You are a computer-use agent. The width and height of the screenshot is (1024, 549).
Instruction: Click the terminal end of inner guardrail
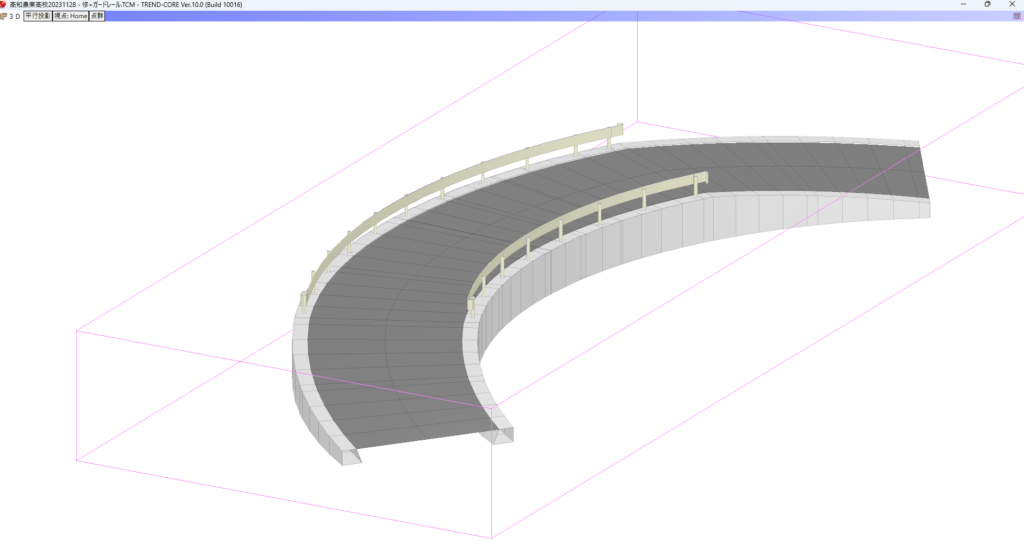(702, 177)
